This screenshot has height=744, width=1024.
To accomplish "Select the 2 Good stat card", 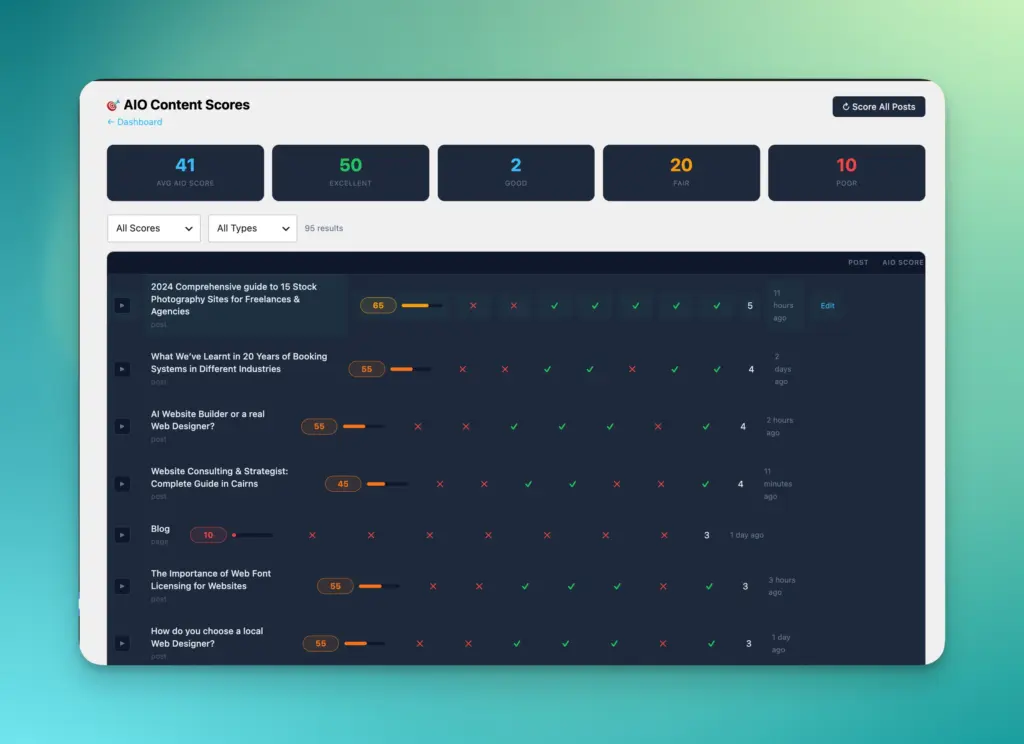I will point(516,172).
